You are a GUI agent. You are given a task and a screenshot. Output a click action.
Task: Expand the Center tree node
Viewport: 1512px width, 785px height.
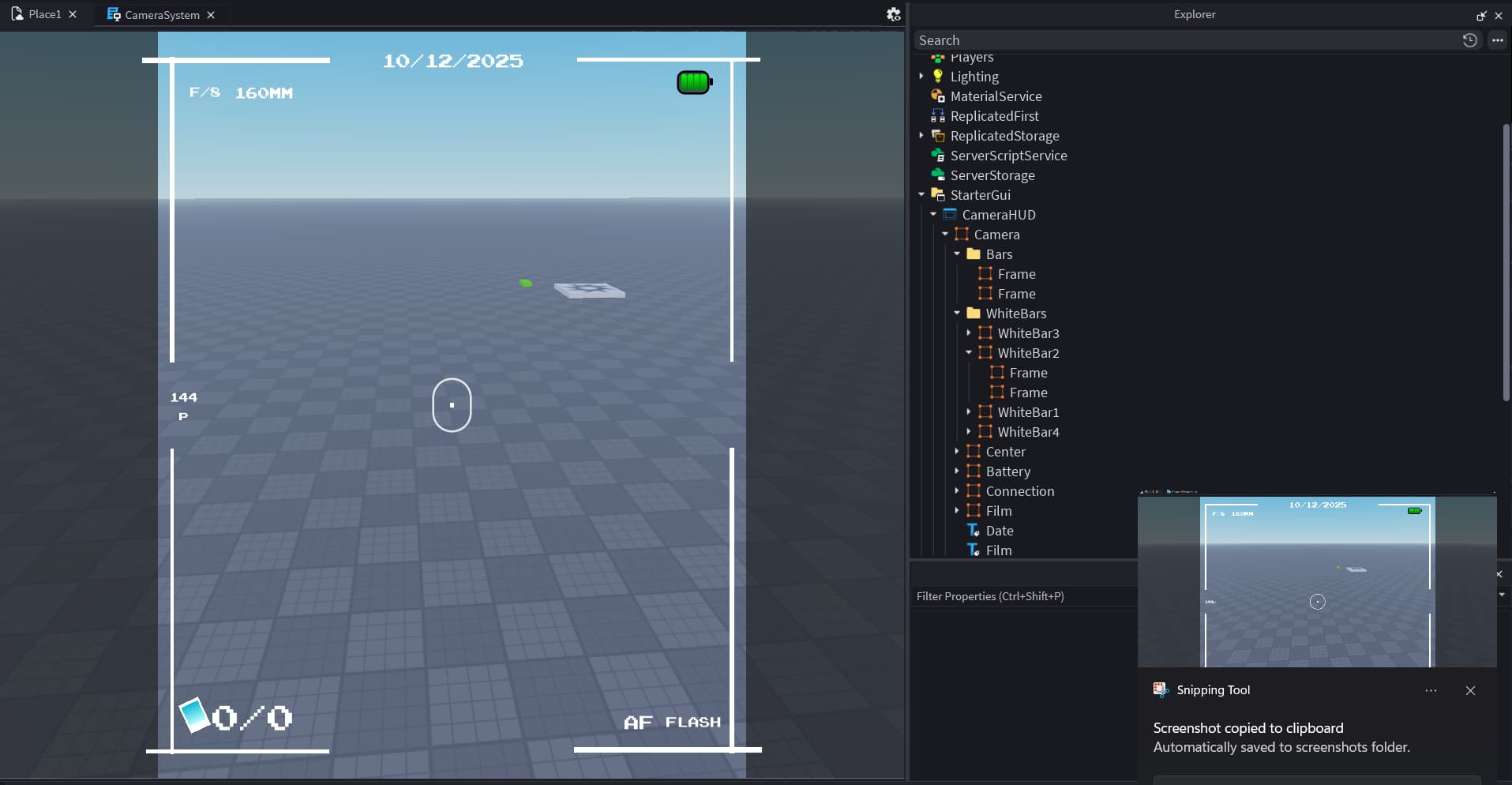point(957,451)
